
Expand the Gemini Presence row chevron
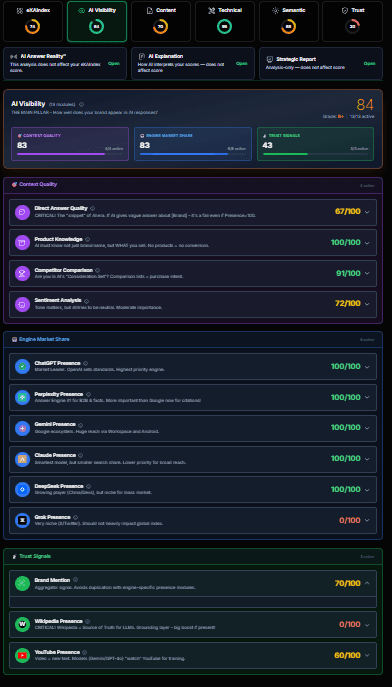(367, 428)
